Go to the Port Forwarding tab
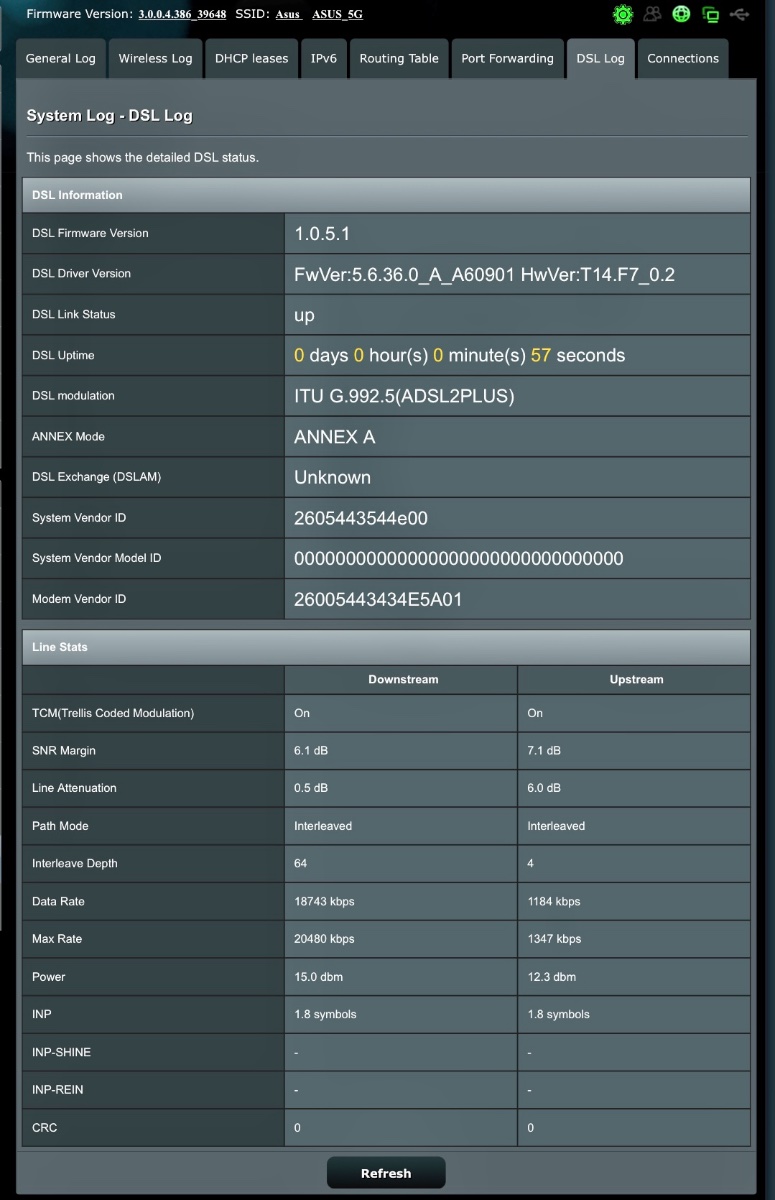The height and width of the screenshot is (1200, 775). [x=507, y=59]
